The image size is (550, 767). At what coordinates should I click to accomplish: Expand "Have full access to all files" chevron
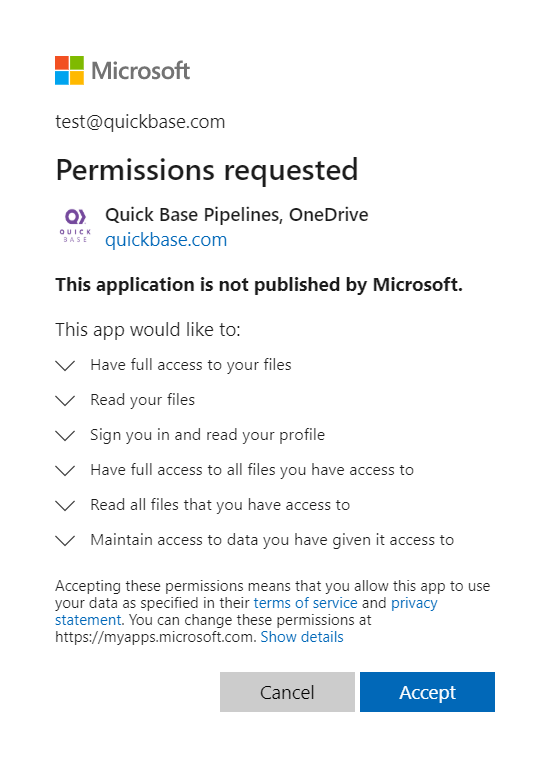pyautogui.click(x=65, y=471)
